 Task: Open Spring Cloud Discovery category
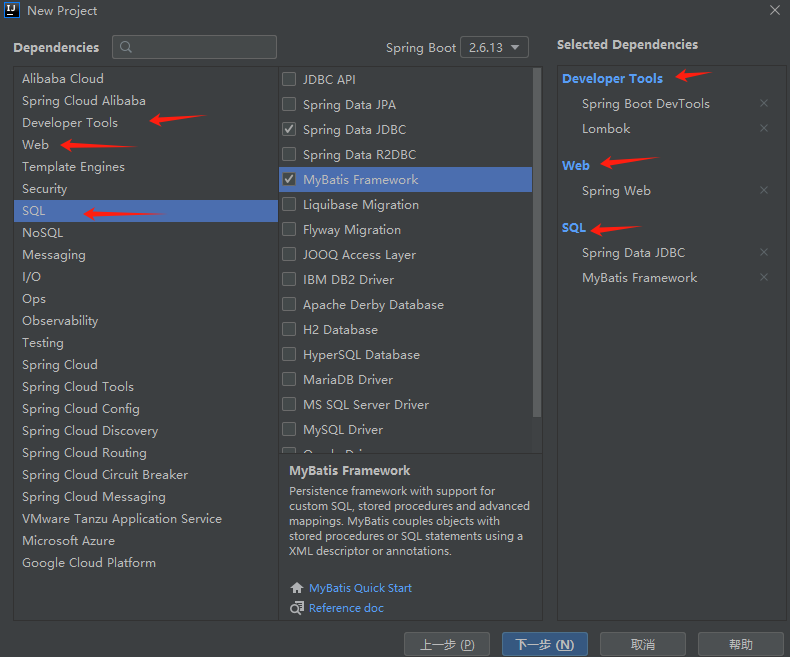click(146, 431)
